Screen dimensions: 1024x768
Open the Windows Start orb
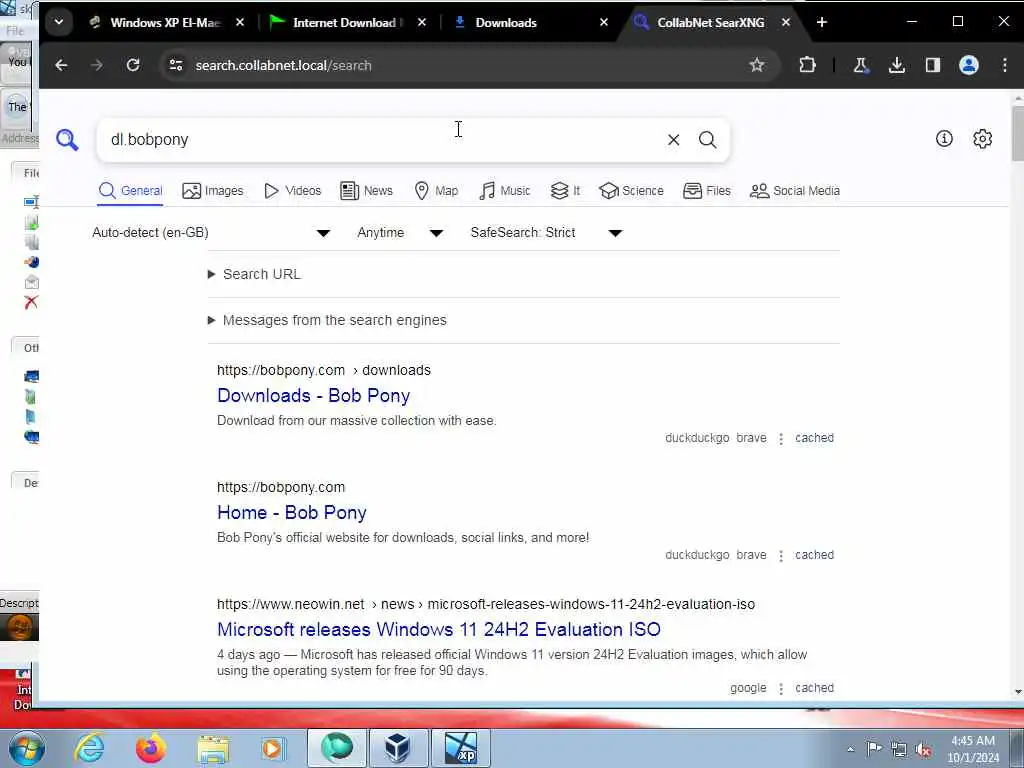click(x=26, y=748)
